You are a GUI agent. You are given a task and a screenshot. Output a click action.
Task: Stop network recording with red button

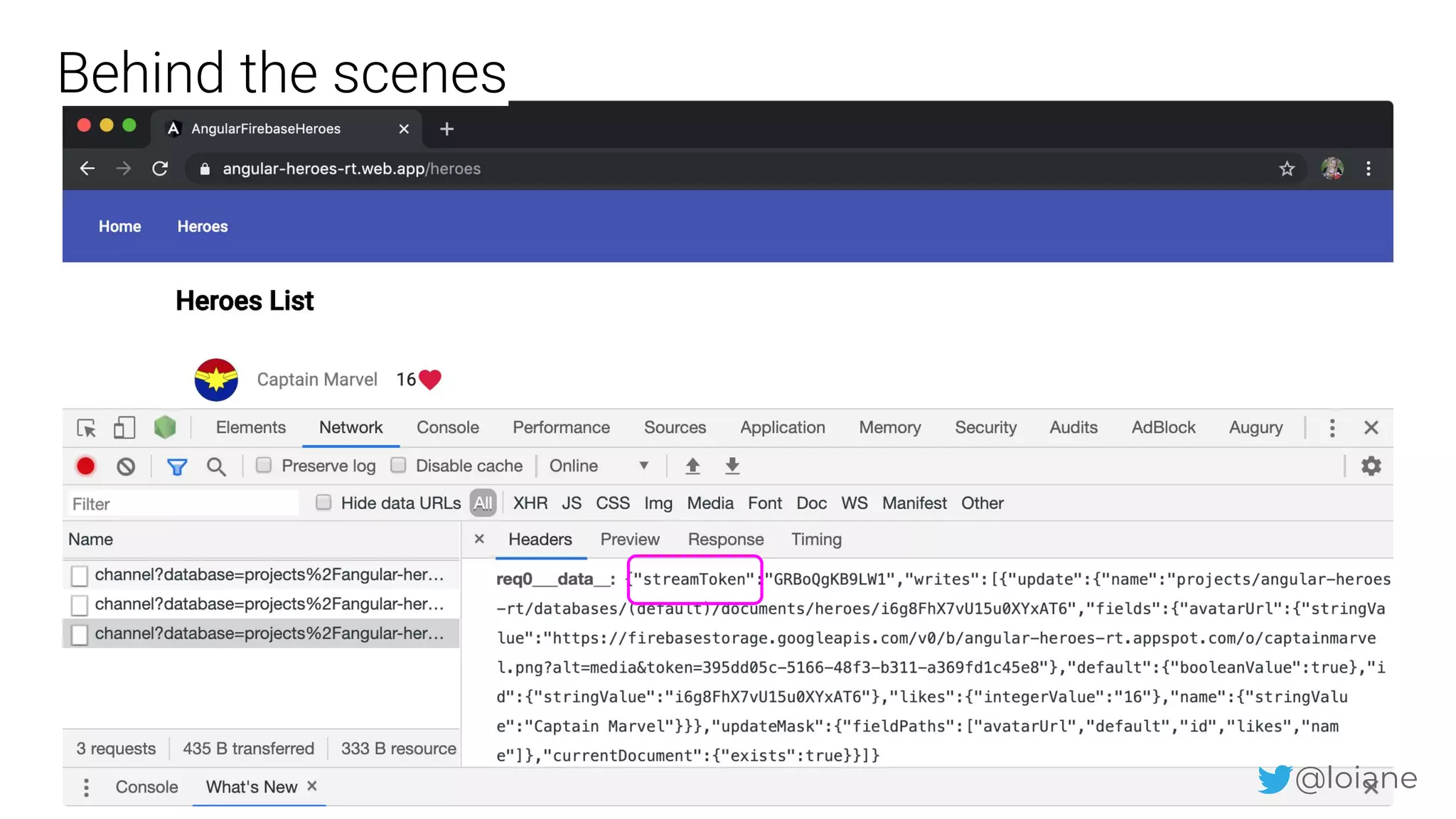point(85,466)
